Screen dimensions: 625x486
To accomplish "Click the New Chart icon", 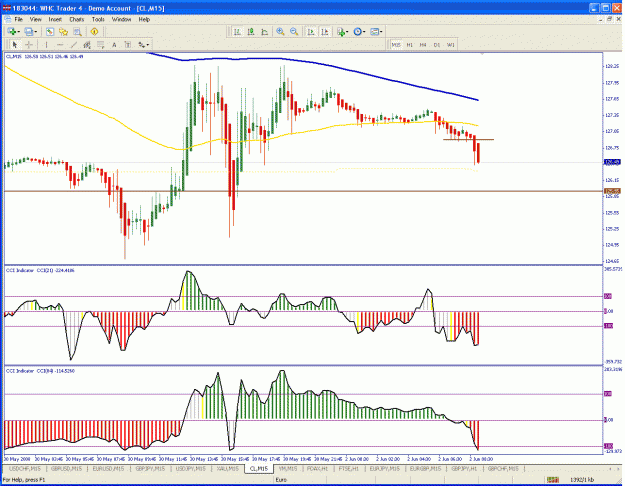I will [x=12, y=31].
